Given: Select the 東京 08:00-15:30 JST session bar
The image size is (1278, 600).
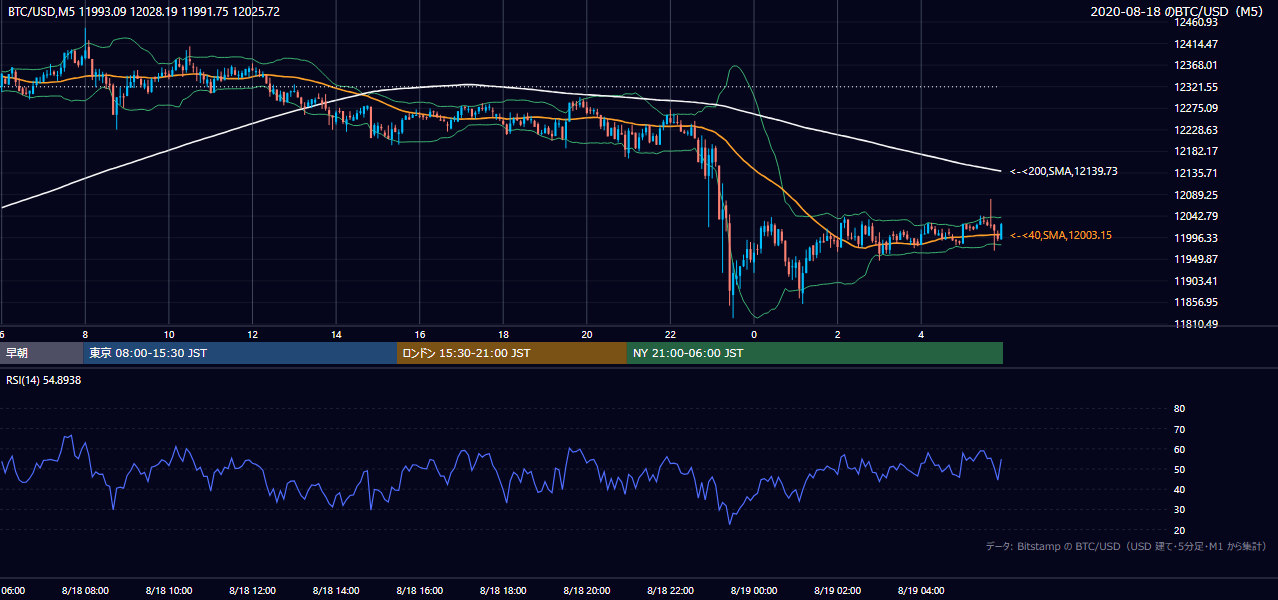Looking at the screenshot, I should pos(240,353).
